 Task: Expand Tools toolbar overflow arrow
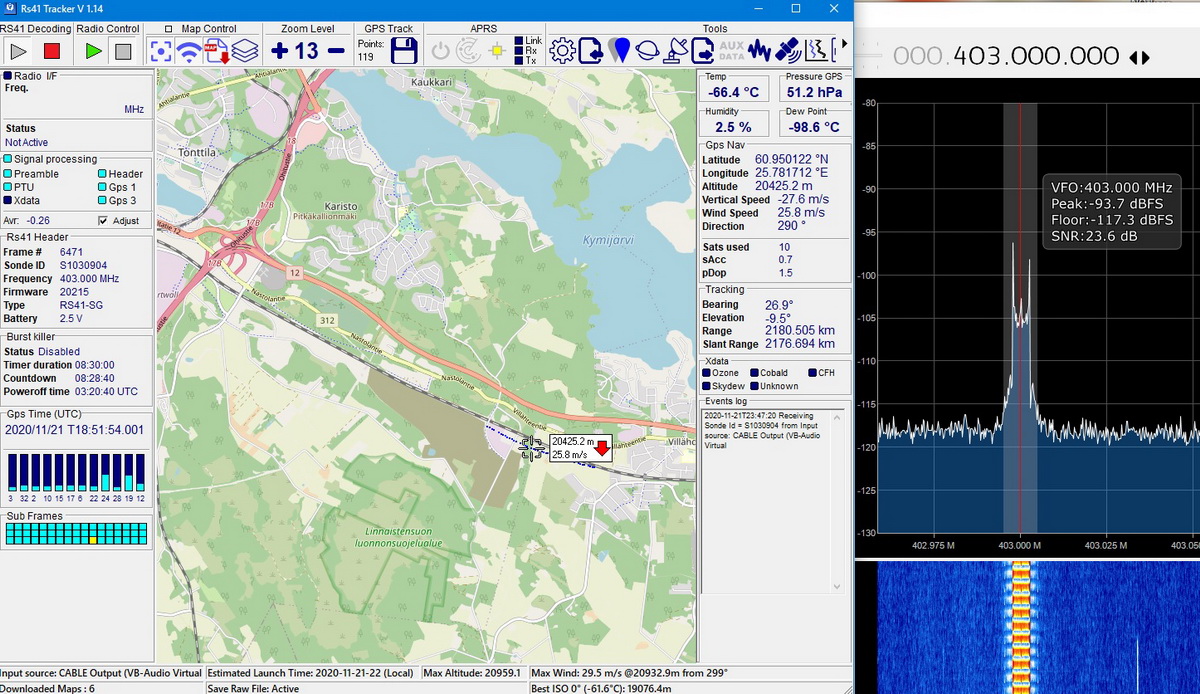pyautogui.click(x=845, y=45)
